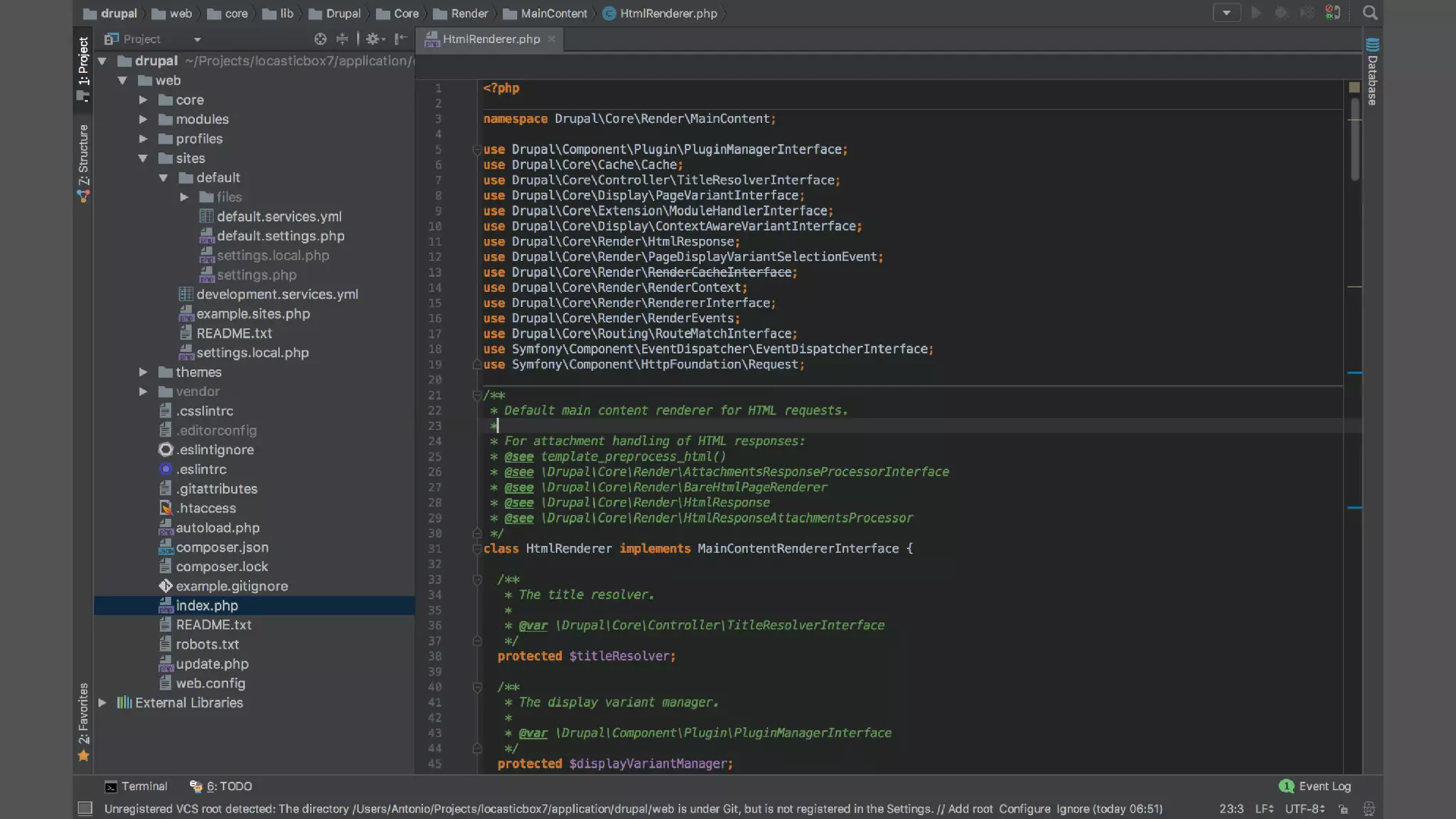Screen dimensions: 1456x819
Task: Select the HtmlRenderer.php editor tab
Action: [x=491, y=39]
